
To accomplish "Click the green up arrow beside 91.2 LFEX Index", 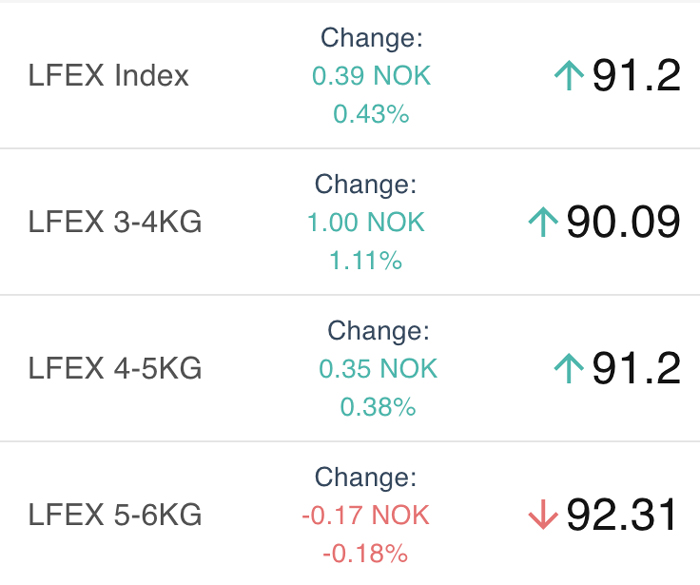I will pos(569,76).
